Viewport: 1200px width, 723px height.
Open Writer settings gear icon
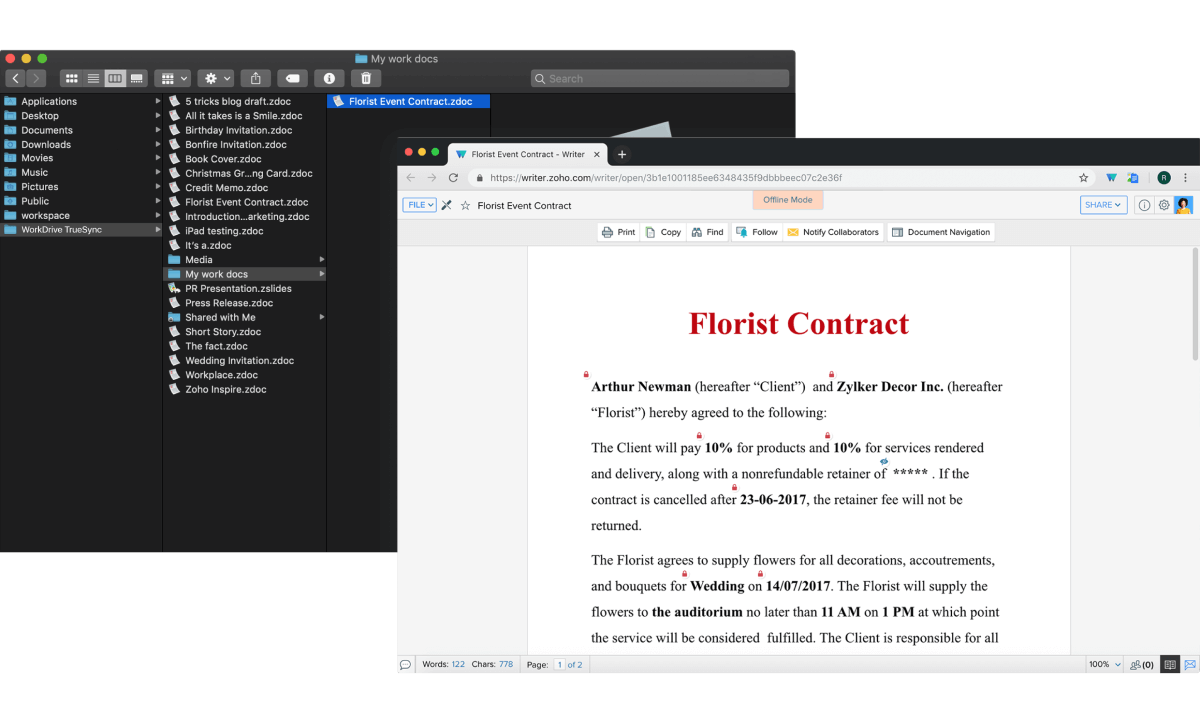pos(1164,205)
